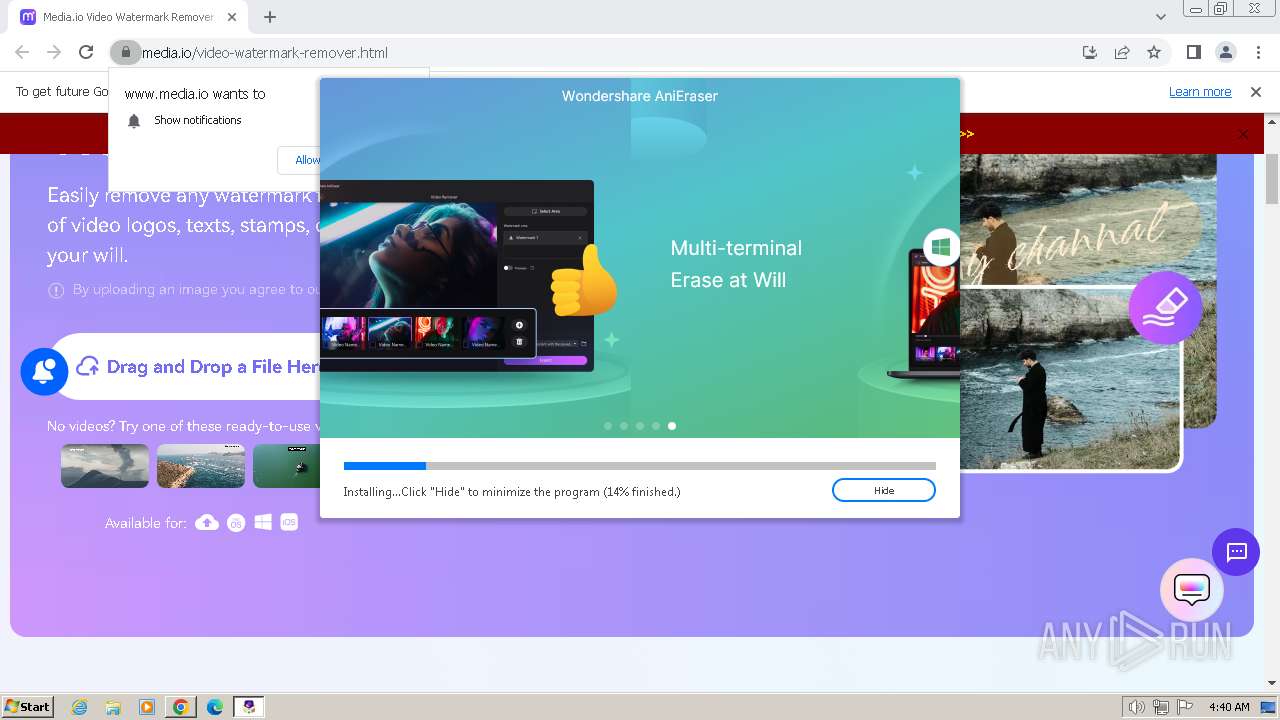1280x720 pixels.
Task: Choose the iOS platform icon
Action: [x=289, y=522]
